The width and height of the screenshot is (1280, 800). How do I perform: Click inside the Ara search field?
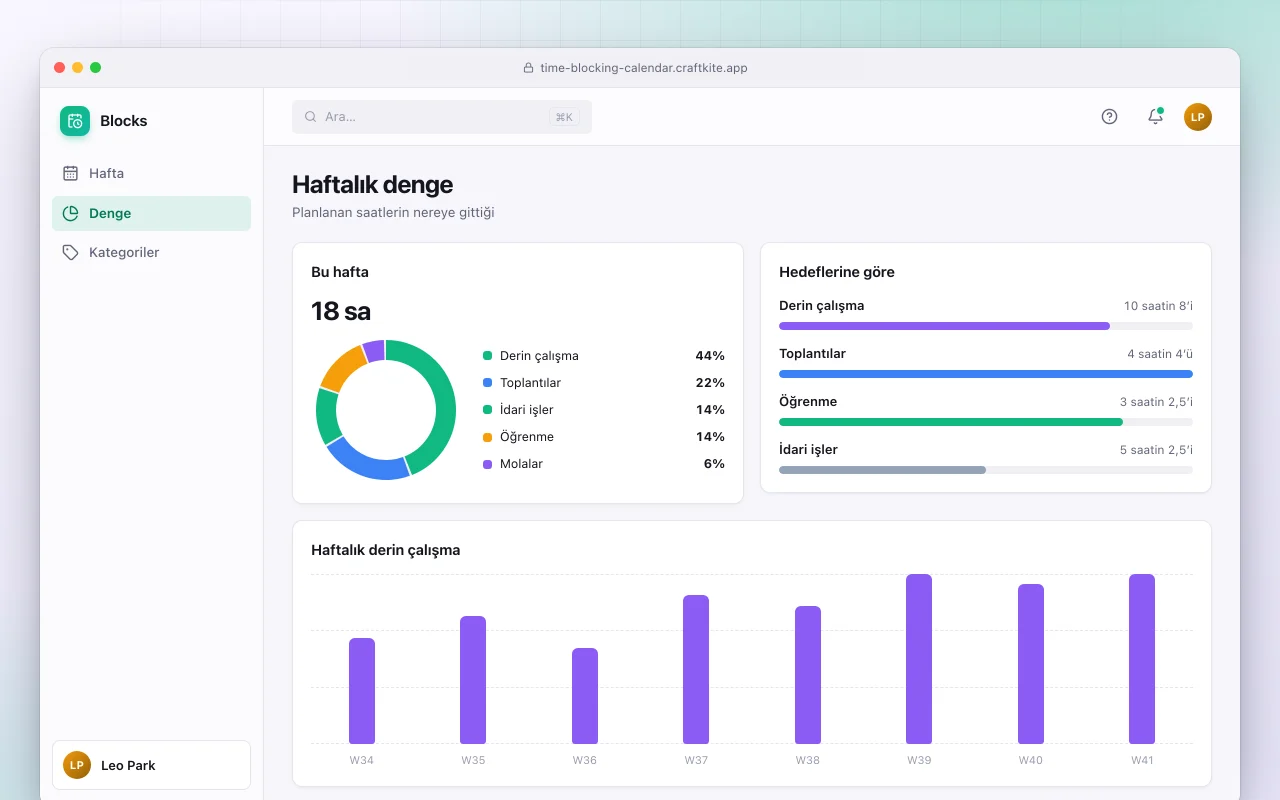click(442, 117)
